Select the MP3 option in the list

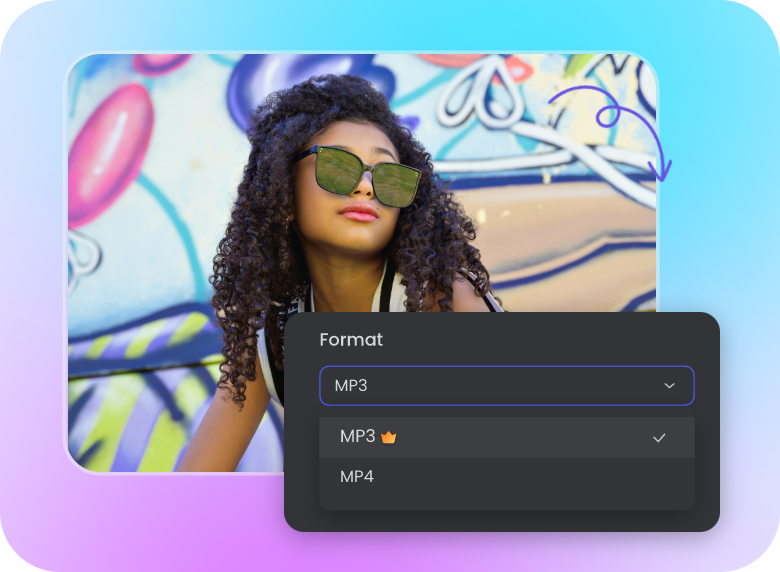pos(506,437)
